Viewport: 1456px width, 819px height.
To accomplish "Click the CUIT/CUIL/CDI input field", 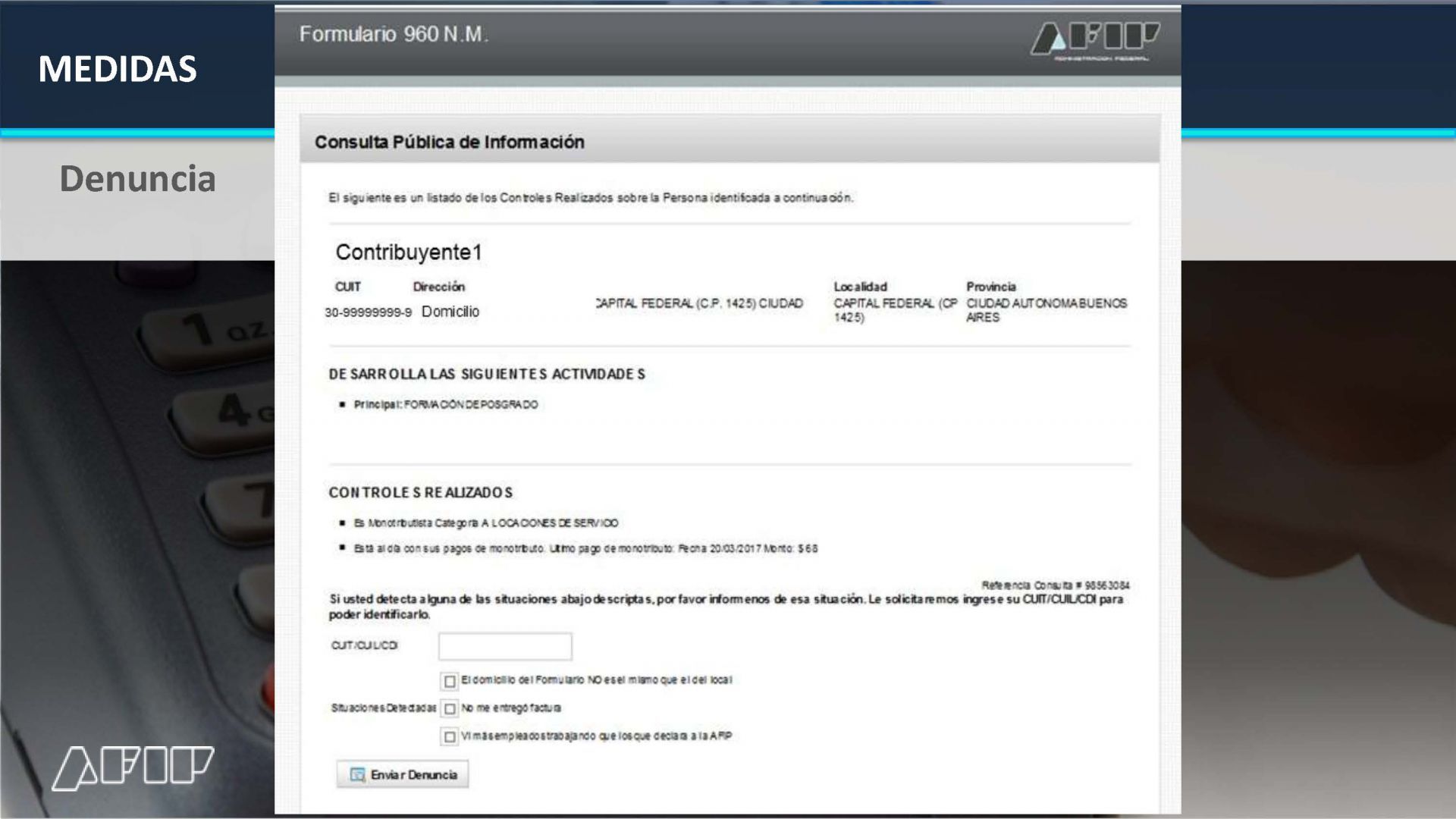I will coord(505,646).
